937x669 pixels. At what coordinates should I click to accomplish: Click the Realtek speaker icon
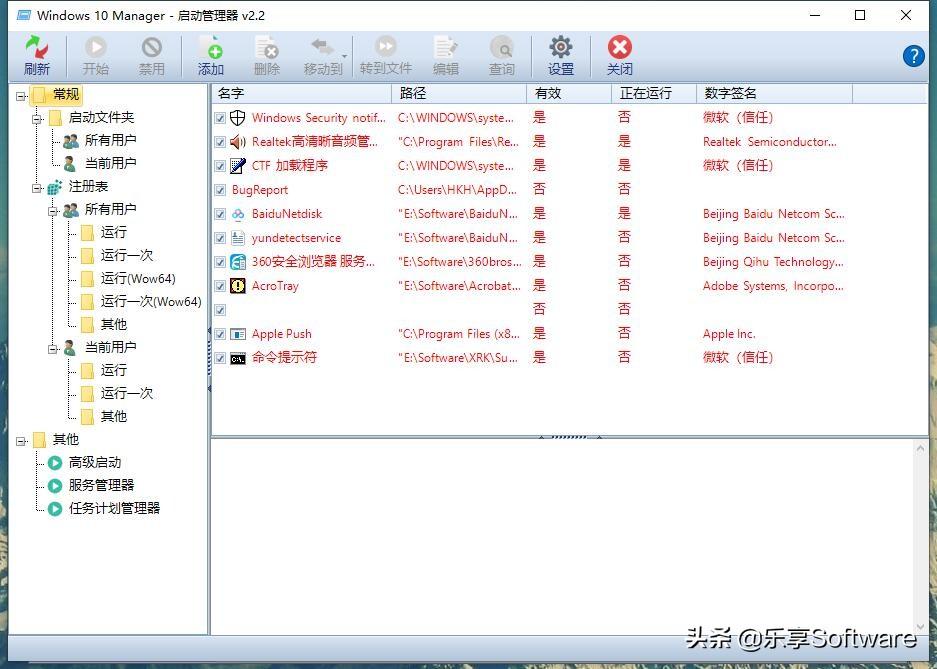(238, 142)
